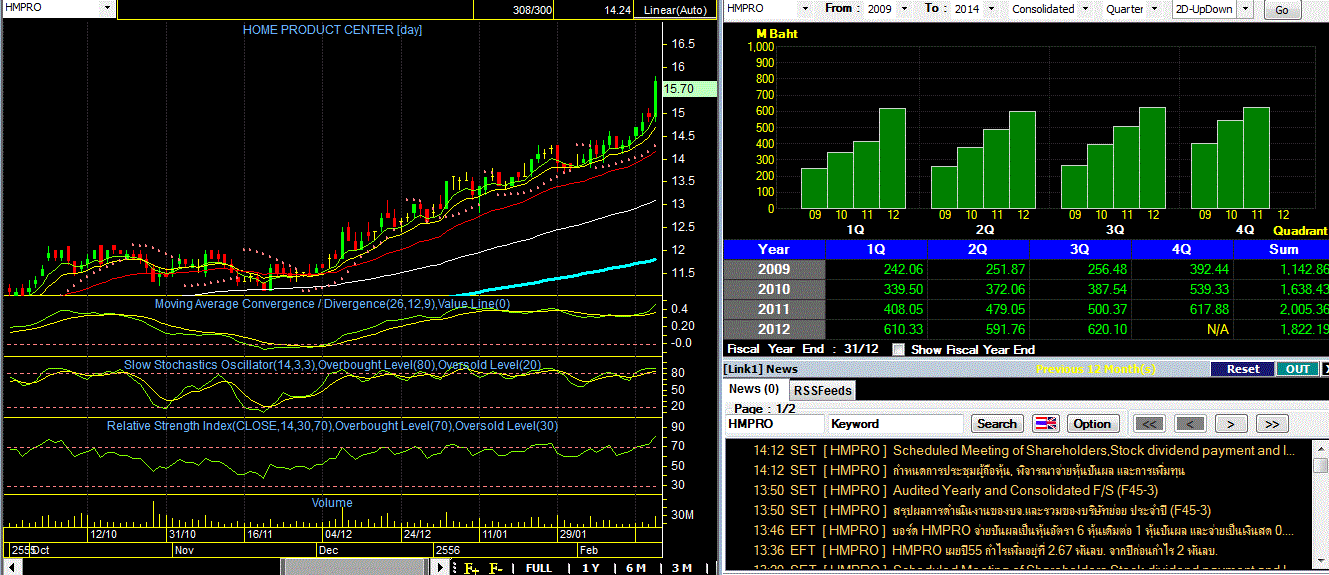
Task: Select the 2010 year row
Action: (774, 289)
